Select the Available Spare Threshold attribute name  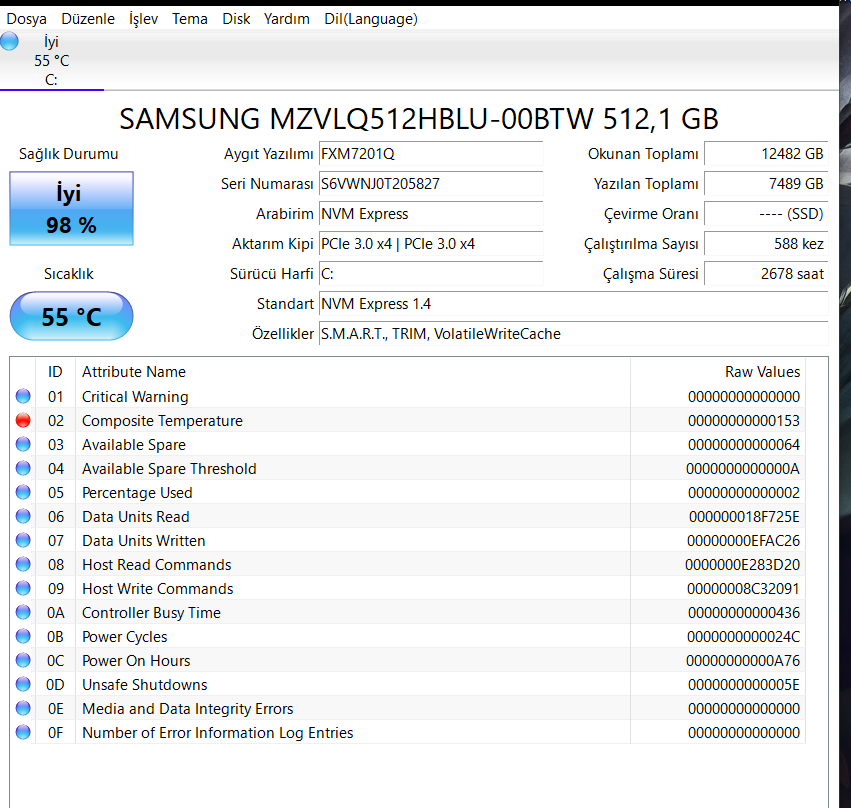coord(169,468)
